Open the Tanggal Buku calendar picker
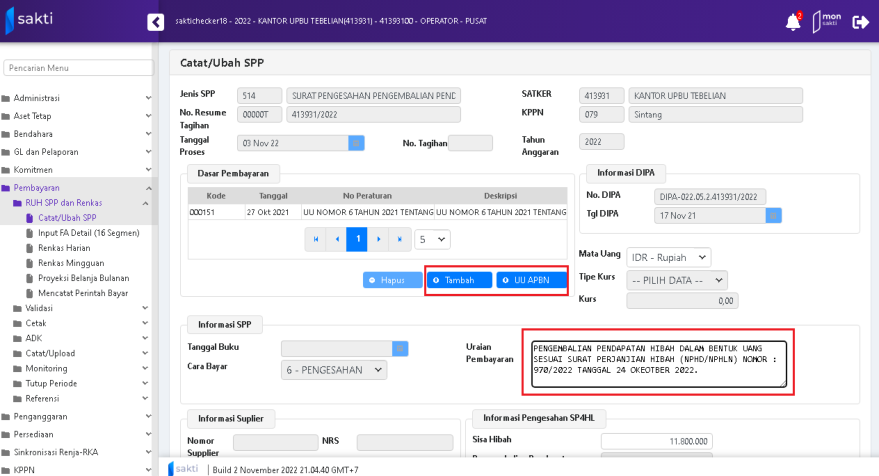Viewport: 879px width, 476px height. click(x=400, y=348)
